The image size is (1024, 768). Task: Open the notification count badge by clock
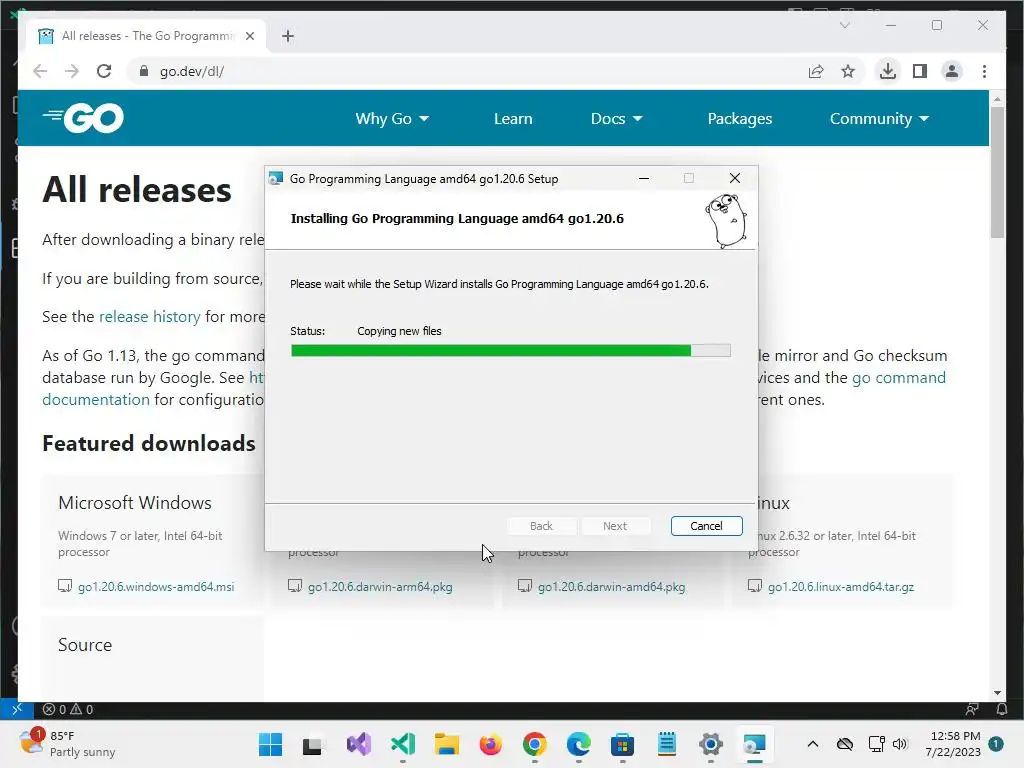click(996, 744)
